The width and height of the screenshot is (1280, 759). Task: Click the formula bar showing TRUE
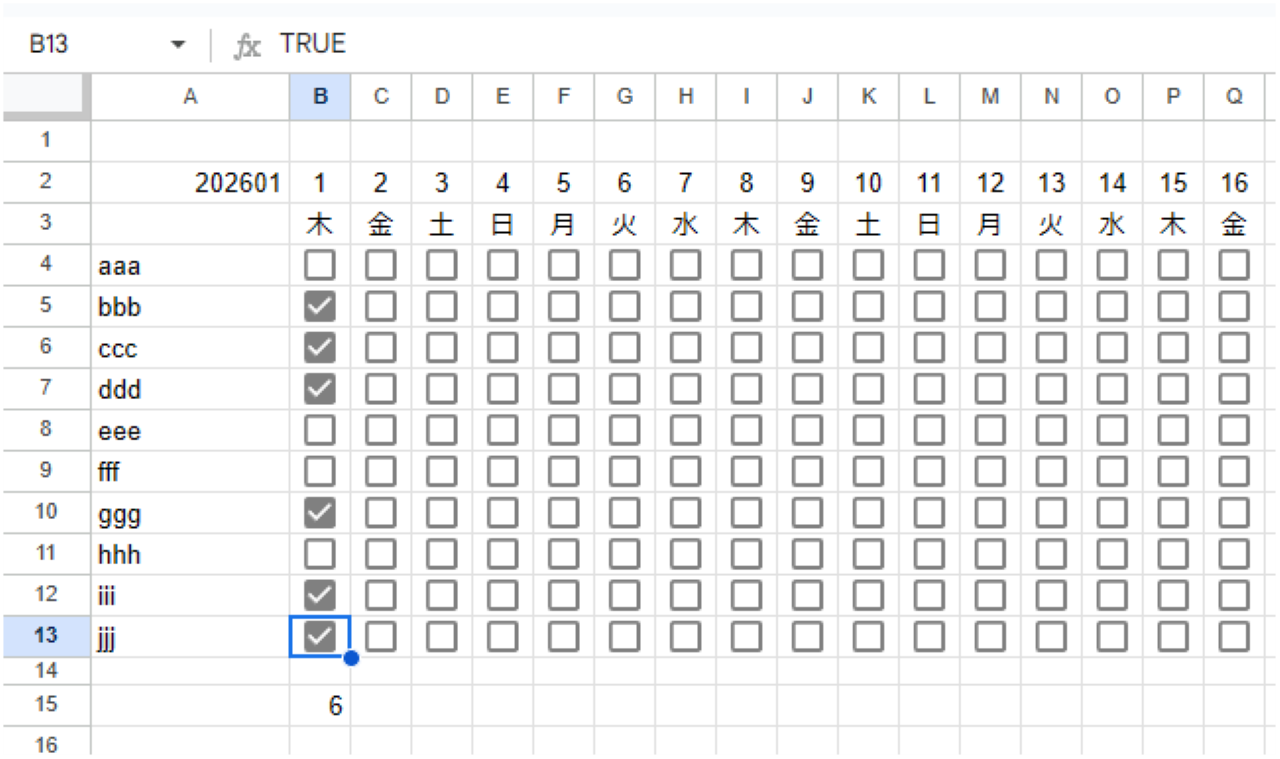[x=700, y=45]
